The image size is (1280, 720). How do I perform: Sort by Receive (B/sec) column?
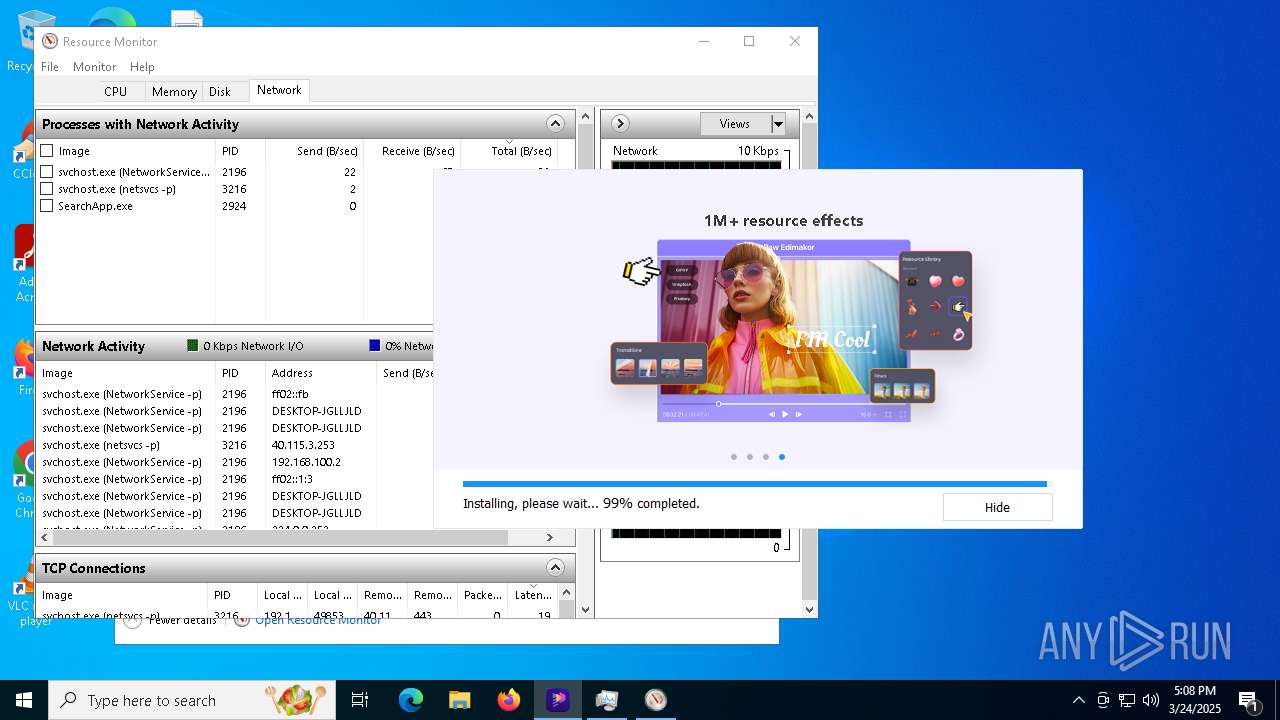tap(411, 151)
